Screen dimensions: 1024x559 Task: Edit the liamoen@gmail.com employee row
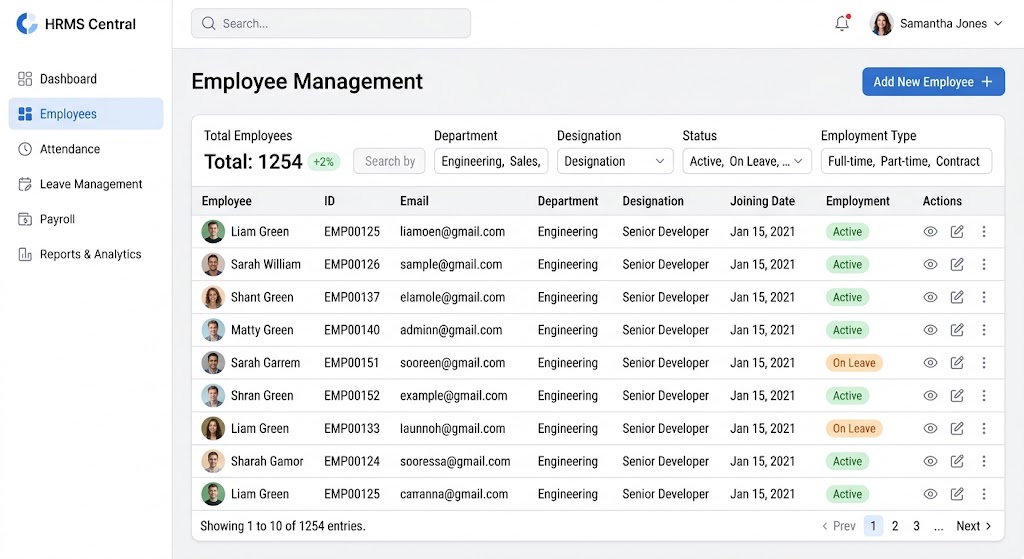pyautogui.click(x=957, y=231)
